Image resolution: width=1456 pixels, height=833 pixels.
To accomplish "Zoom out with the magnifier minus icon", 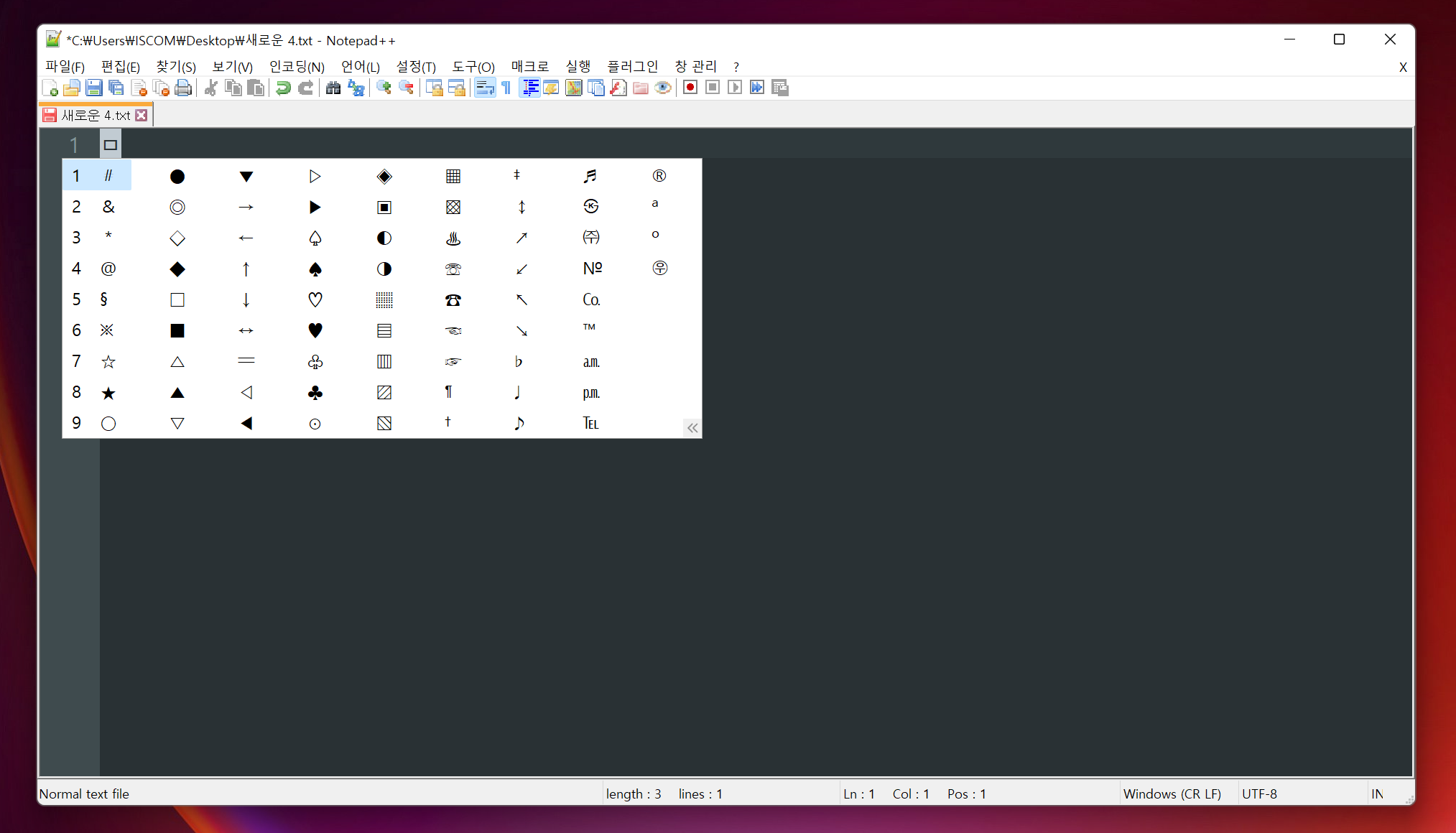I will 407,88.
